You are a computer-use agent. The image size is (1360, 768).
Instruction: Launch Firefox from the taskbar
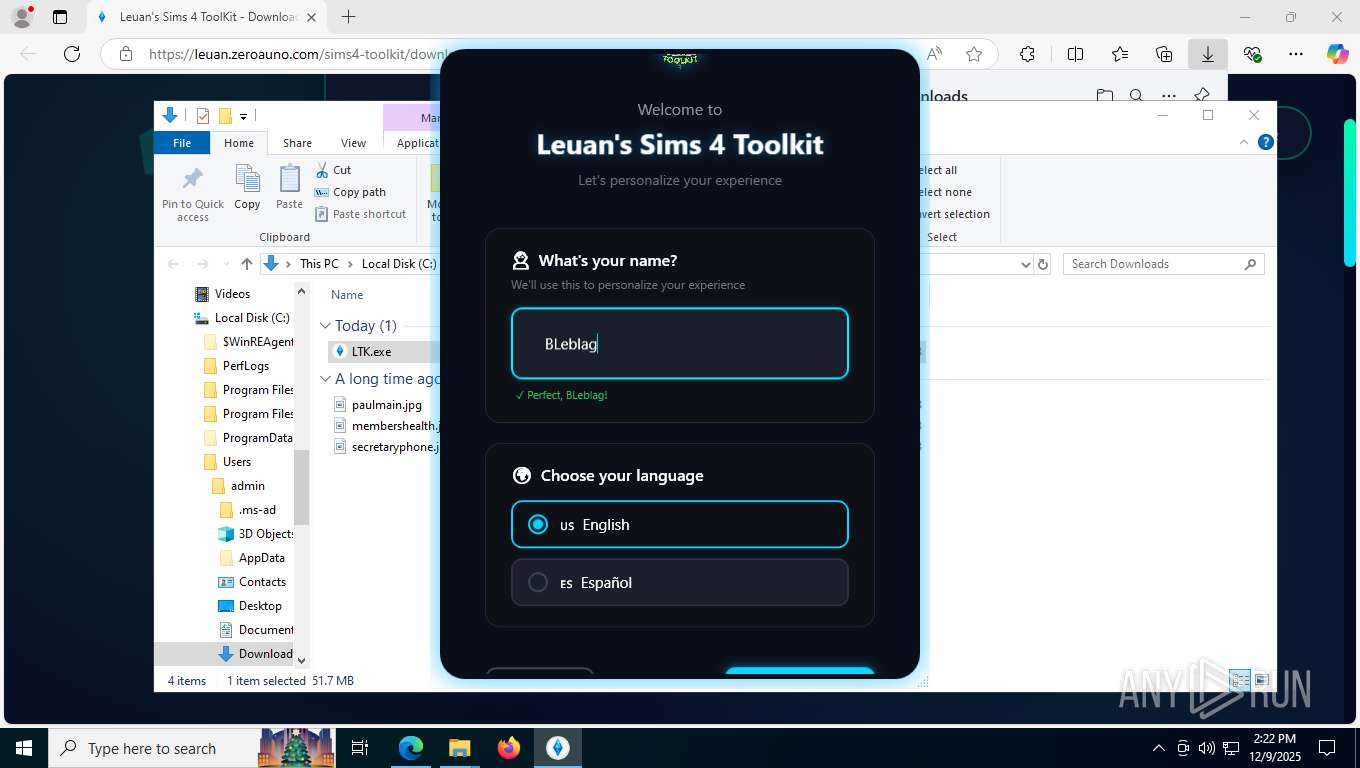(509, 748)
